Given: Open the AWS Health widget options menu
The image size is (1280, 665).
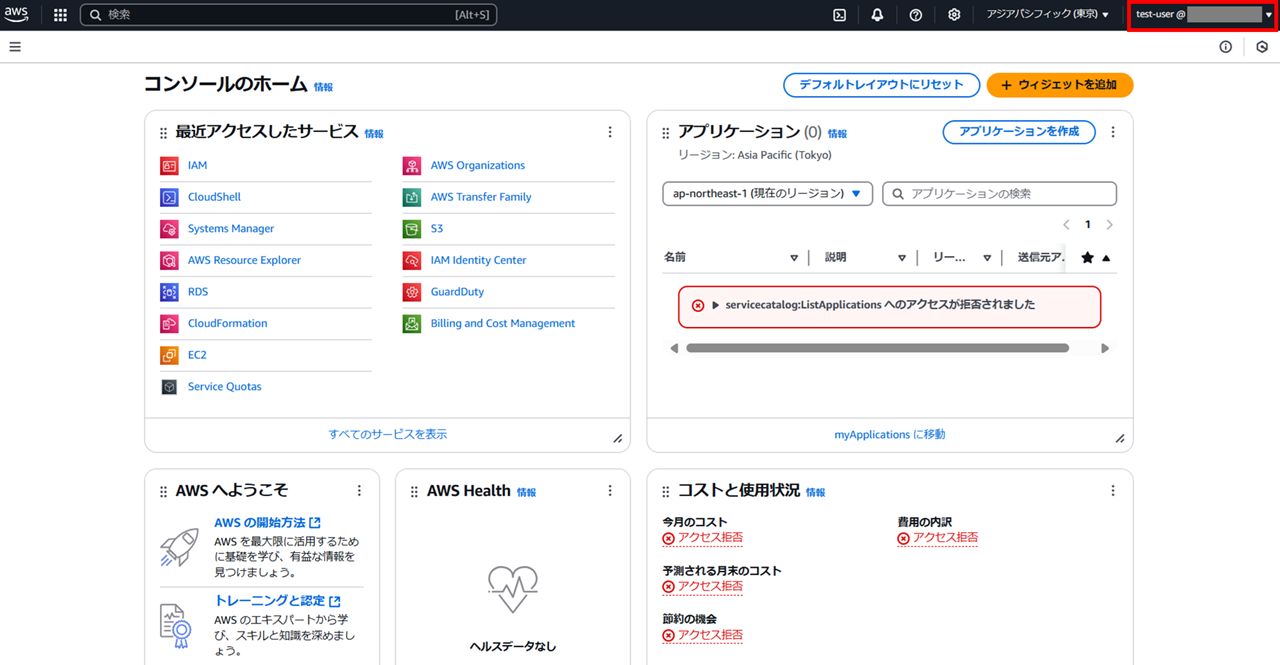Looking at the screenshot, I should point(610,491).
